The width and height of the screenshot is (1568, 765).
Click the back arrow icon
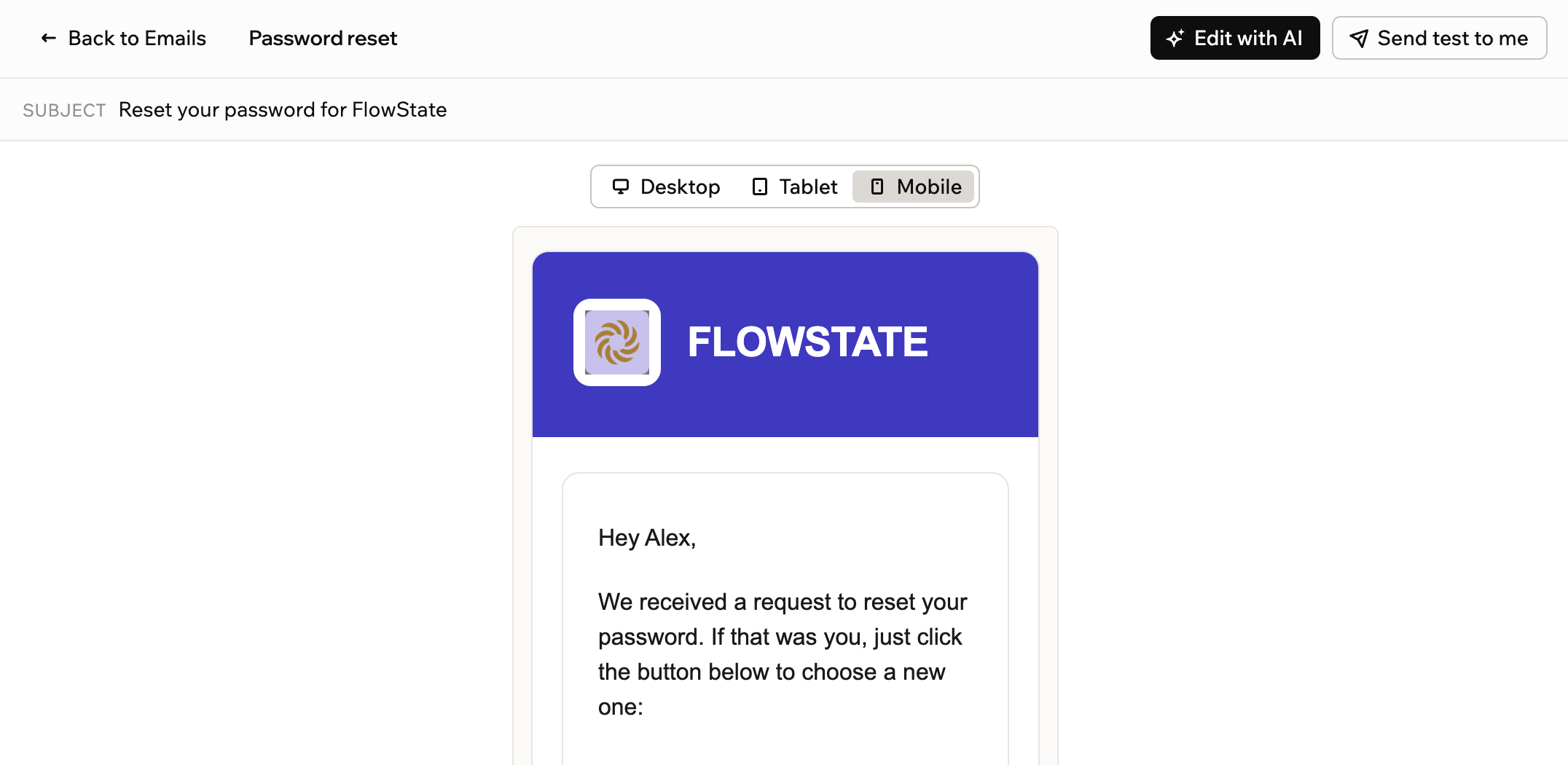[x=49, y=38]
